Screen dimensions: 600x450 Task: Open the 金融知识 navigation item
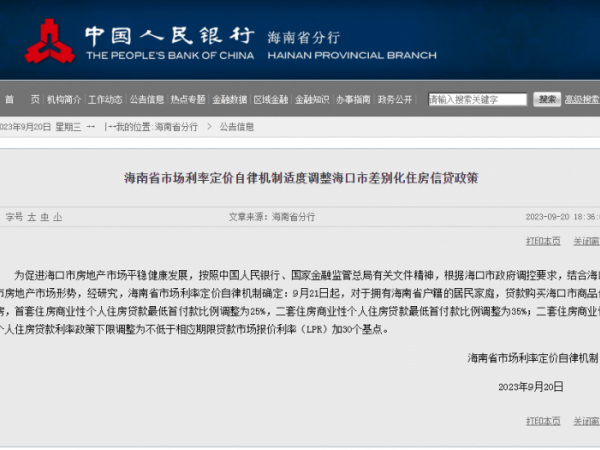312,100
